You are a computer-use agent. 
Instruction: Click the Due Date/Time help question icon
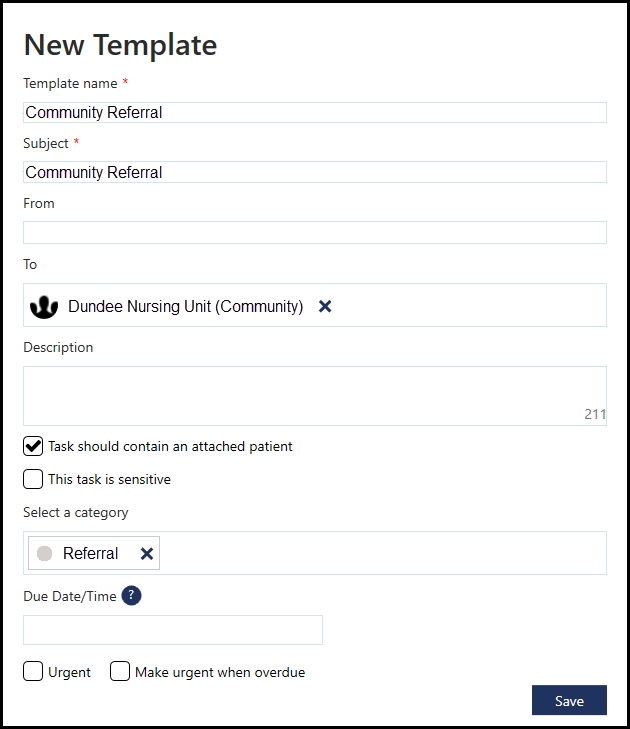click(131, 596)
